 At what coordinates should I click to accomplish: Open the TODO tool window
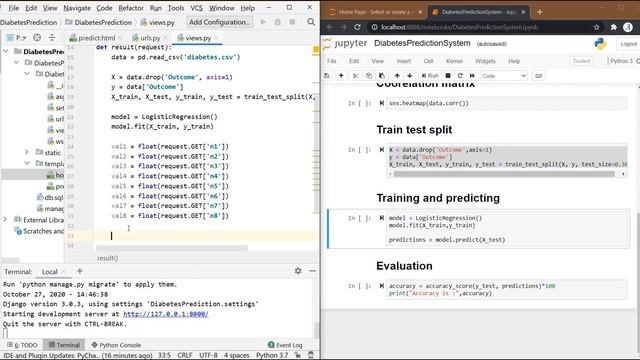pos(22,345)
